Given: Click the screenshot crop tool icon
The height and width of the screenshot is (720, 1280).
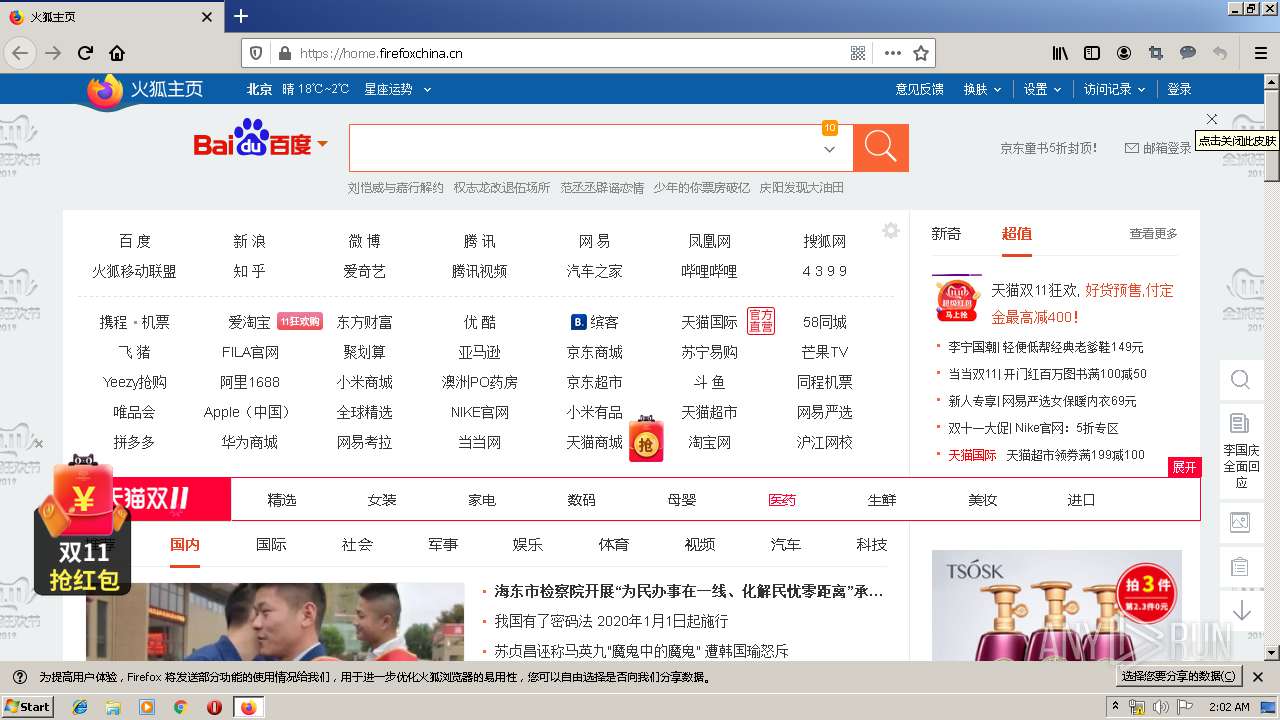Looking at the screenshot, I should [x=1156, y=53].
